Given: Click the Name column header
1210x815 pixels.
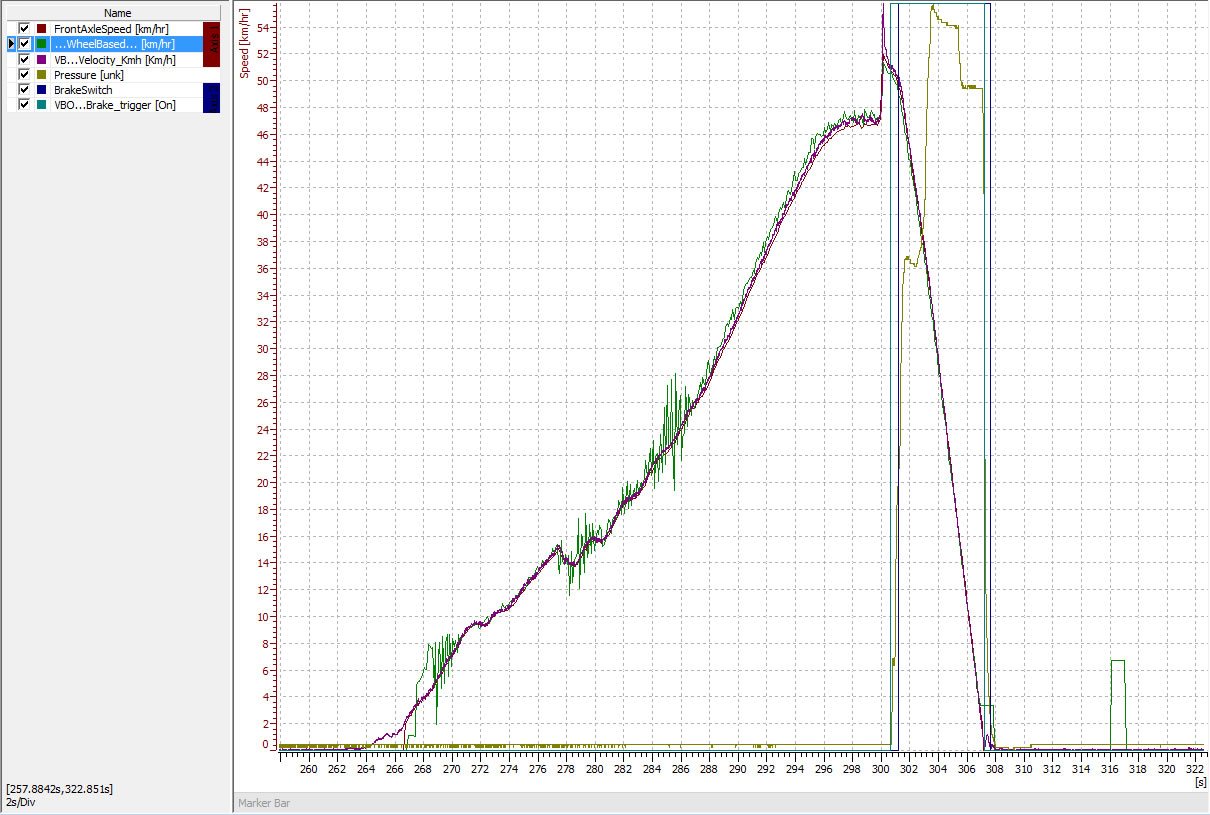Looking at the screenshot, I should [117, 13].
